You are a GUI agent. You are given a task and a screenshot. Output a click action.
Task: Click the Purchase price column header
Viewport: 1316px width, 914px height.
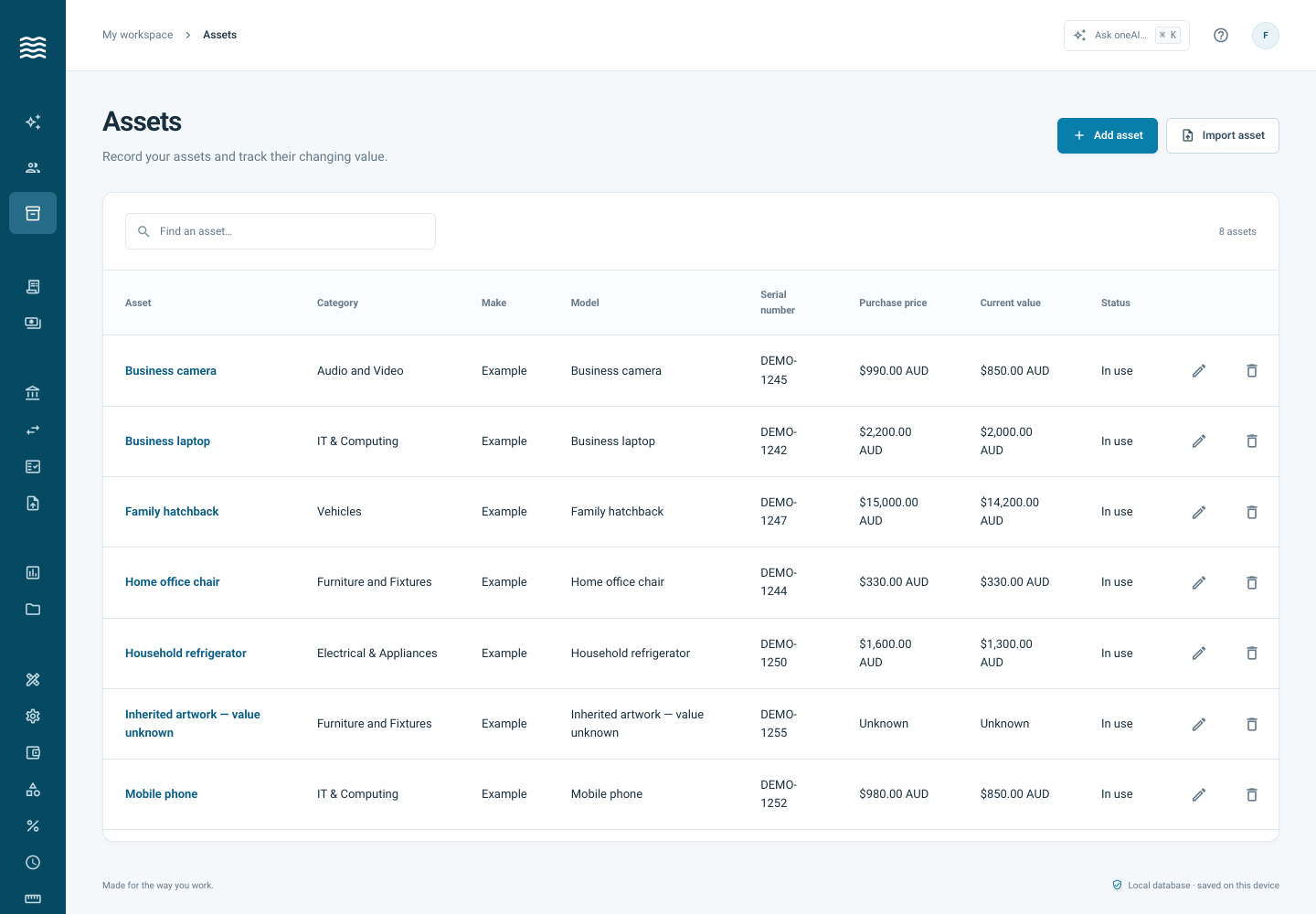(893, 303)
